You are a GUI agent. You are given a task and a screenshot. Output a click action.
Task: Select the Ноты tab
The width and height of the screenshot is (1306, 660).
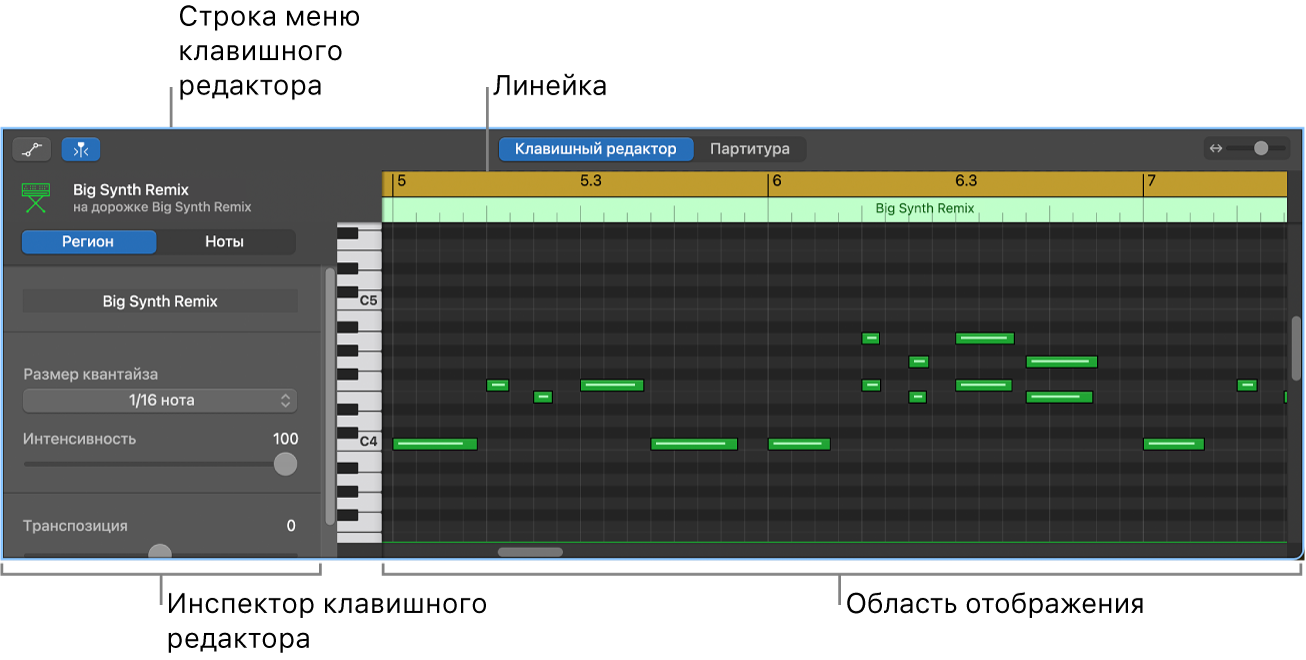pyautogui.click(x=225, y=242)
